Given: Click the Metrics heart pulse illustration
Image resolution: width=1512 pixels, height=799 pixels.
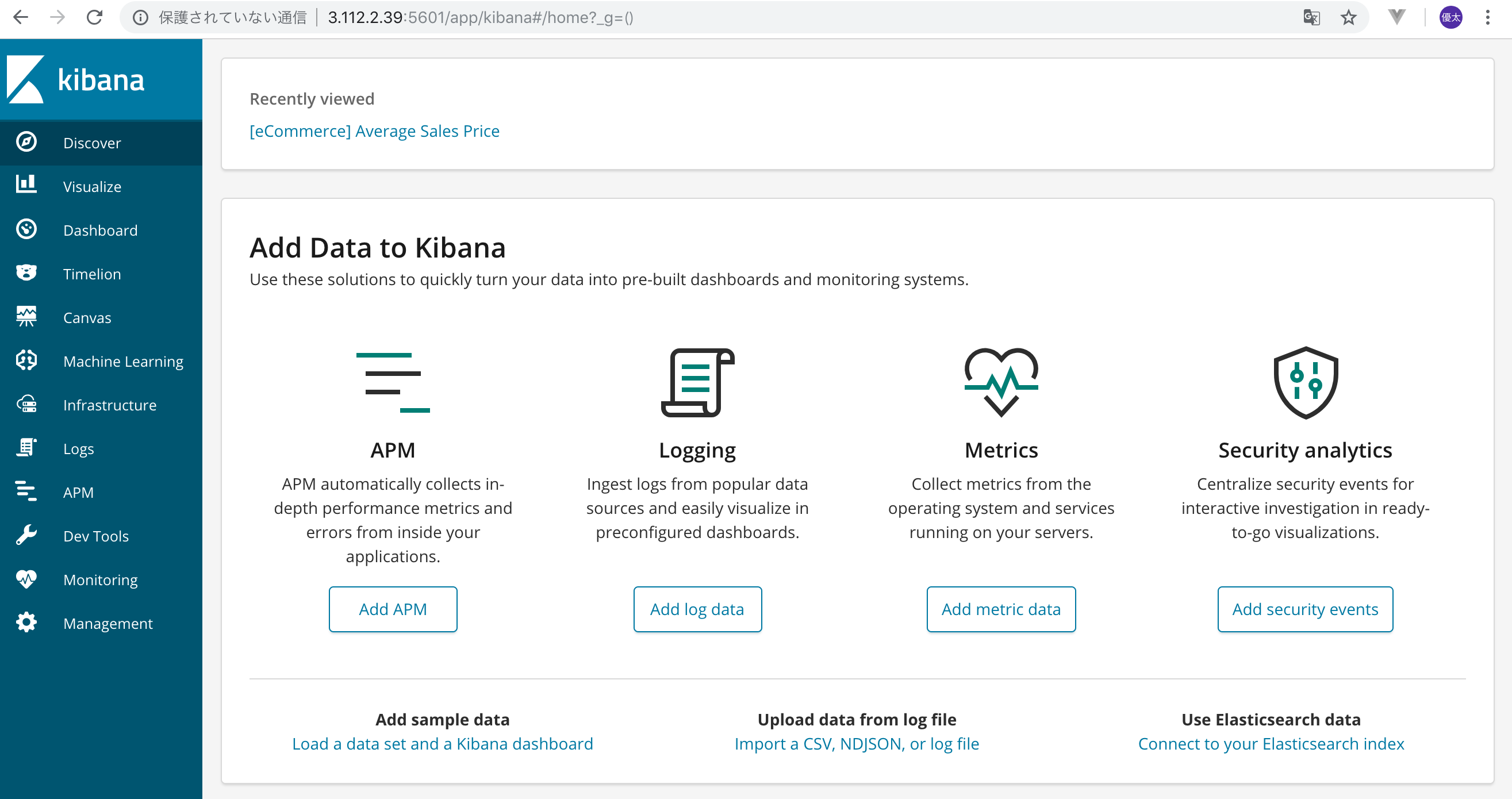Looking at the screenshot, I should pyautogui.click(x=1001, y=383).
